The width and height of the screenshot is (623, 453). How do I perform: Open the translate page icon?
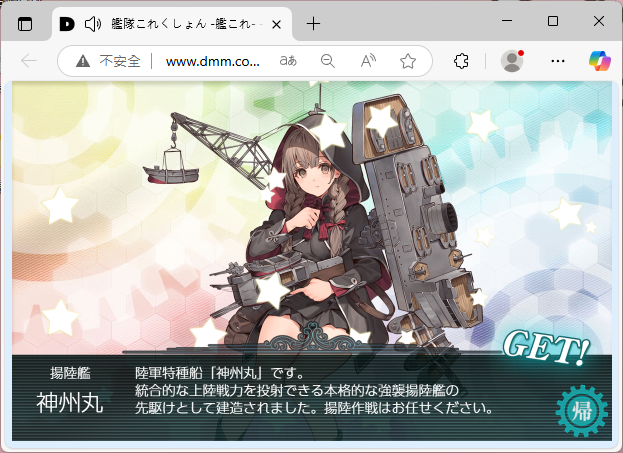pos(288,61)
